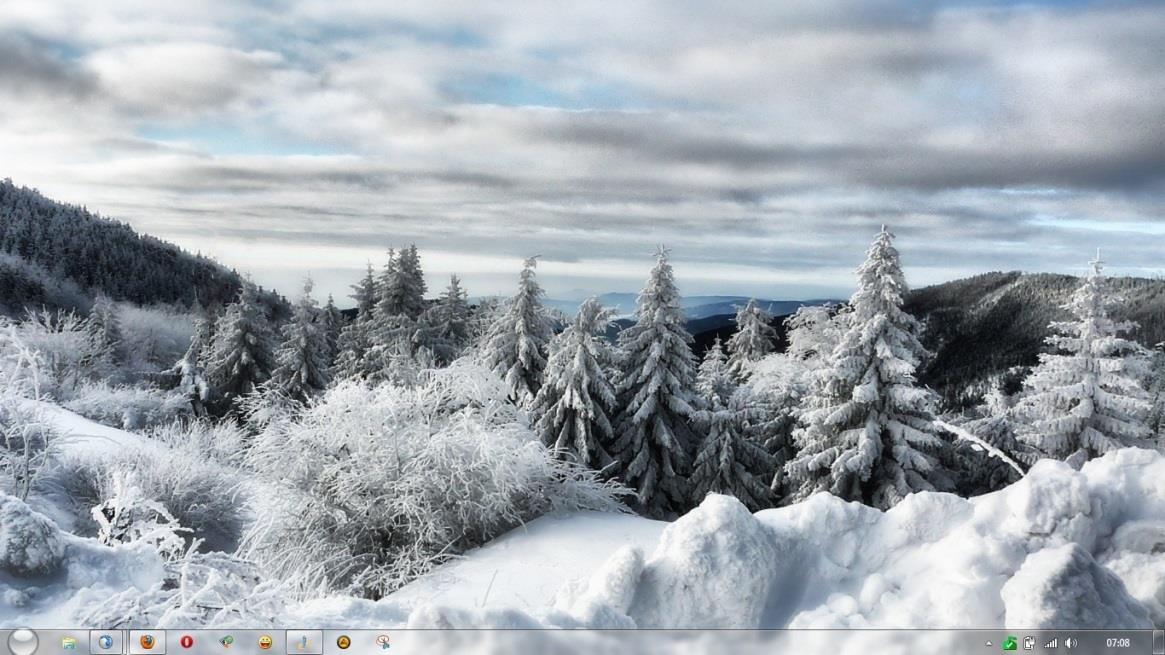Open the green chat bubble taskbar icon
Image resolution: width=1165 pixels, height=655 pixels.
tap(226, 642)
